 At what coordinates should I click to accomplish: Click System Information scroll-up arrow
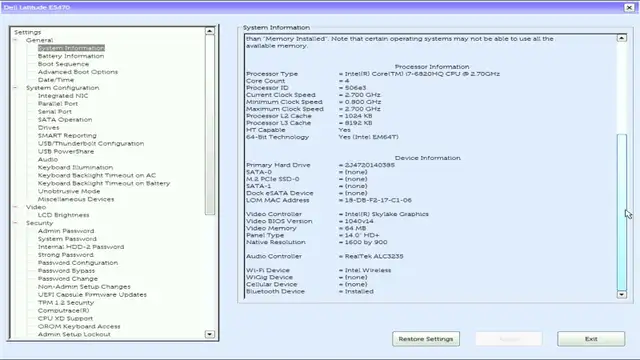(x=622, y=38)
